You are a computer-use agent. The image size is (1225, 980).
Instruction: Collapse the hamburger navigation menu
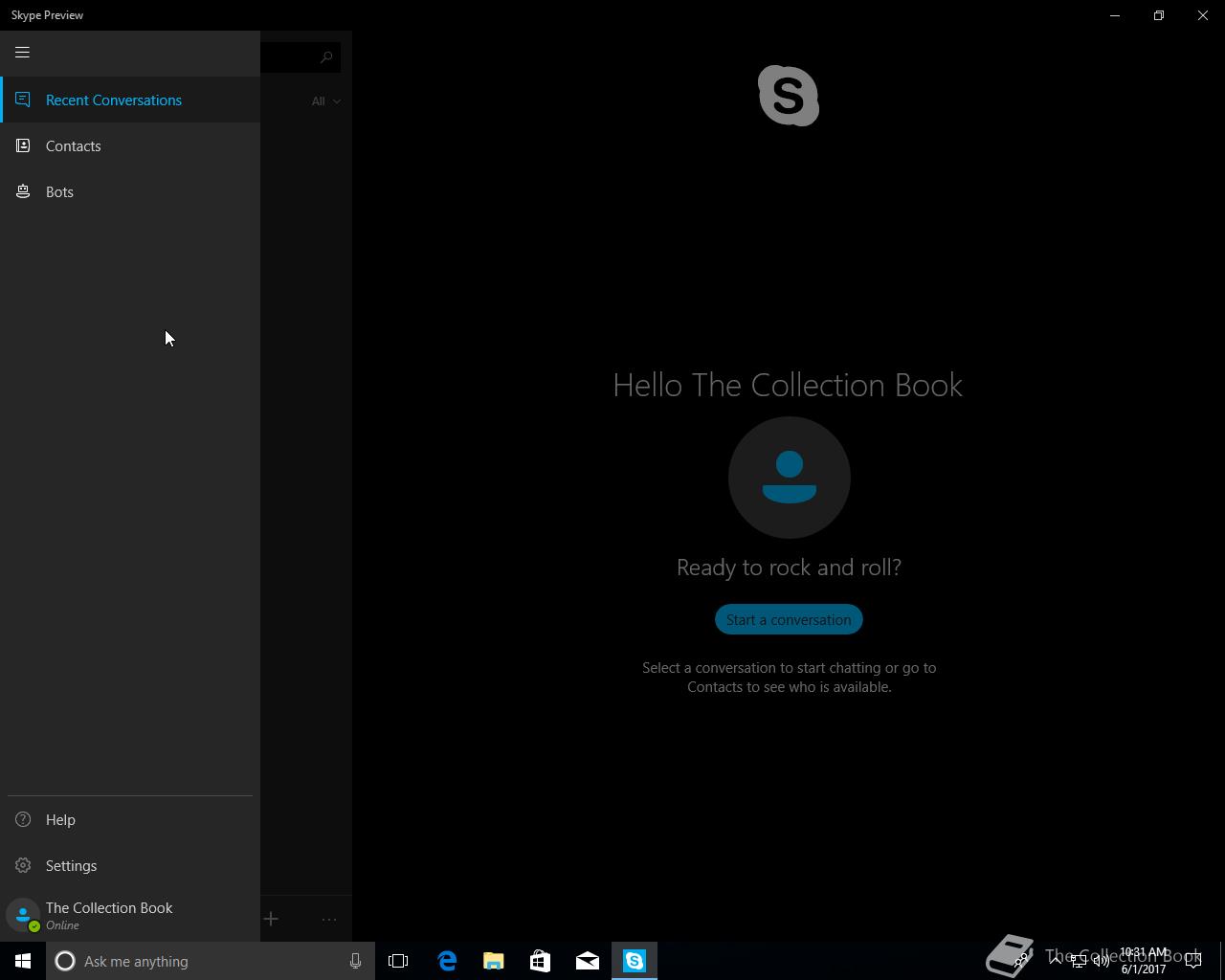(x=22, y=53)
